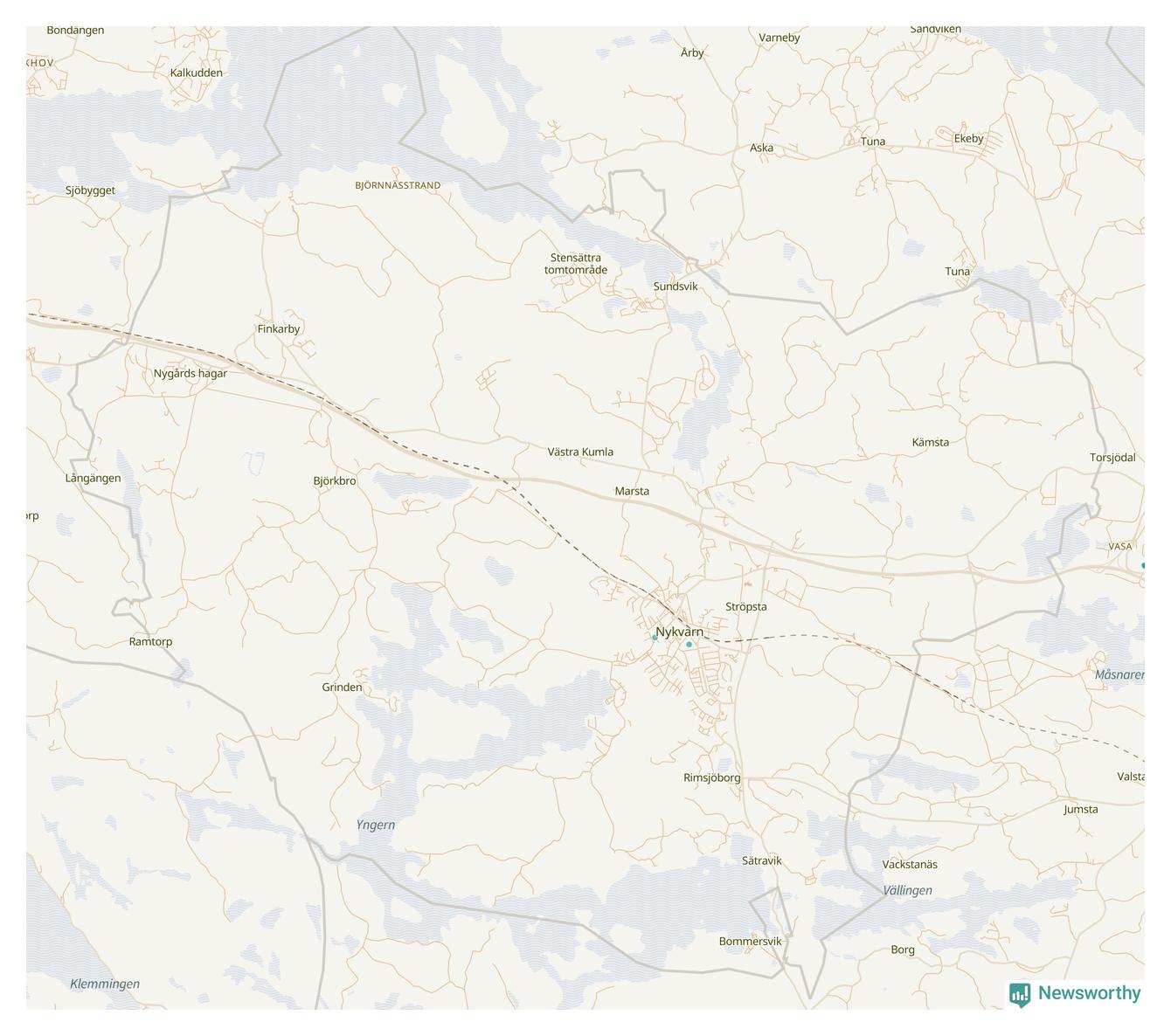Select the Klemmingen lake label
The height and width of the screenshot is (1036, 1171).
click(105, 984)
